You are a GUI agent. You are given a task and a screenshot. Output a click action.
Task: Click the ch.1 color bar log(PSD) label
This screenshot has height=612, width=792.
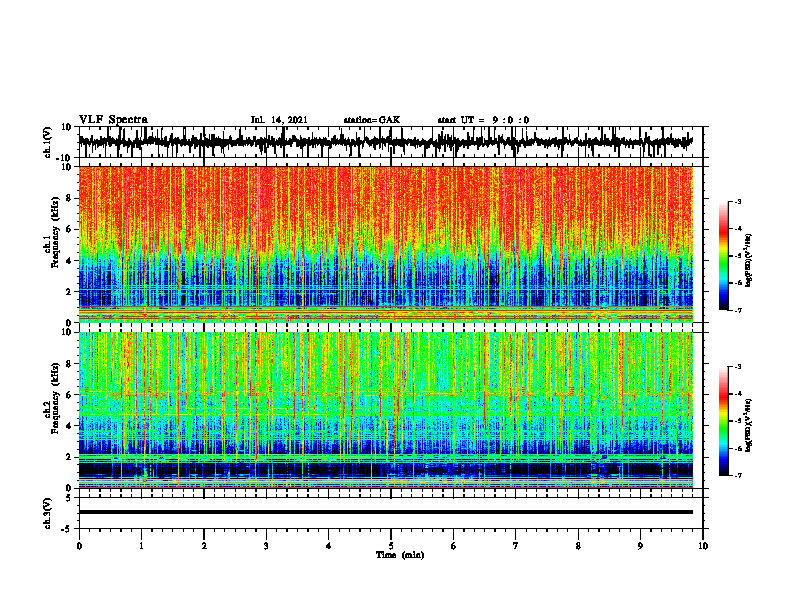click(x=748, y=261)
